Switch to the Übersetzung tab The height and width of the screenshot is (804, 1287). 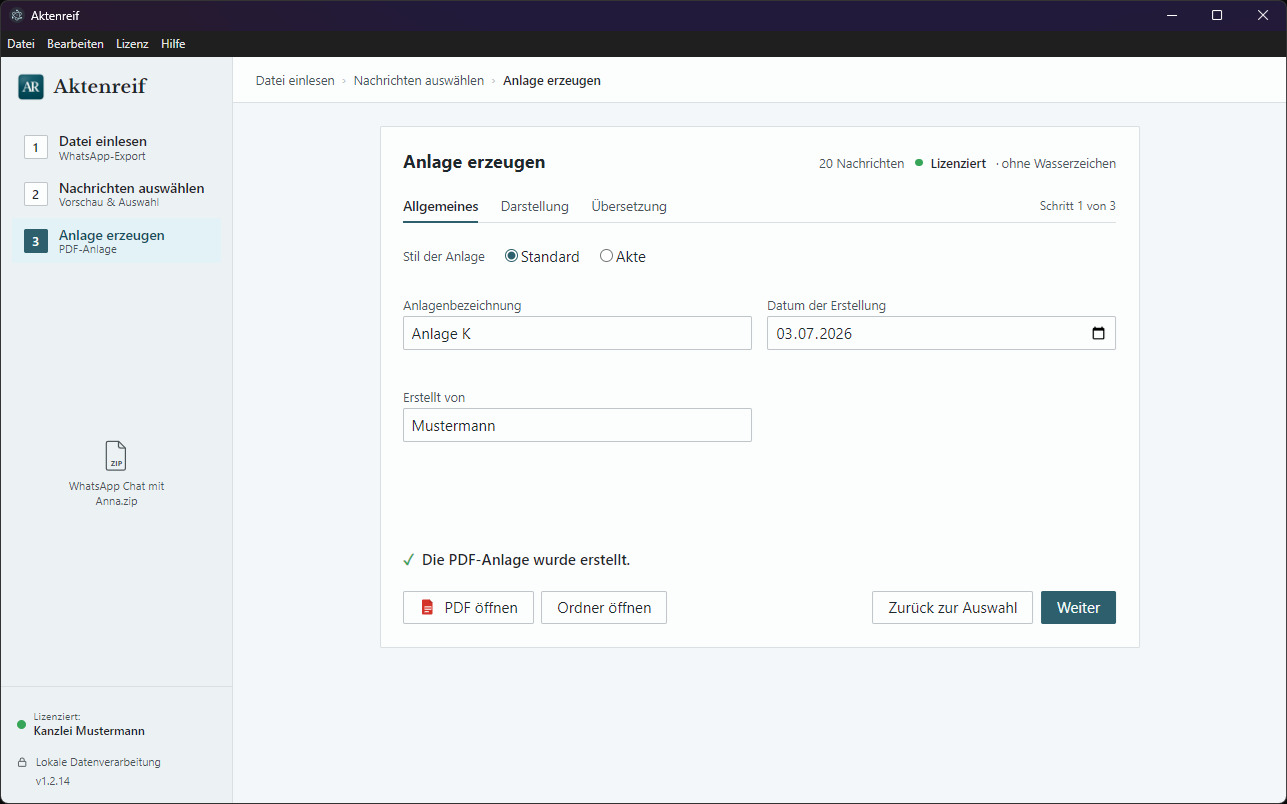(629, 206)
